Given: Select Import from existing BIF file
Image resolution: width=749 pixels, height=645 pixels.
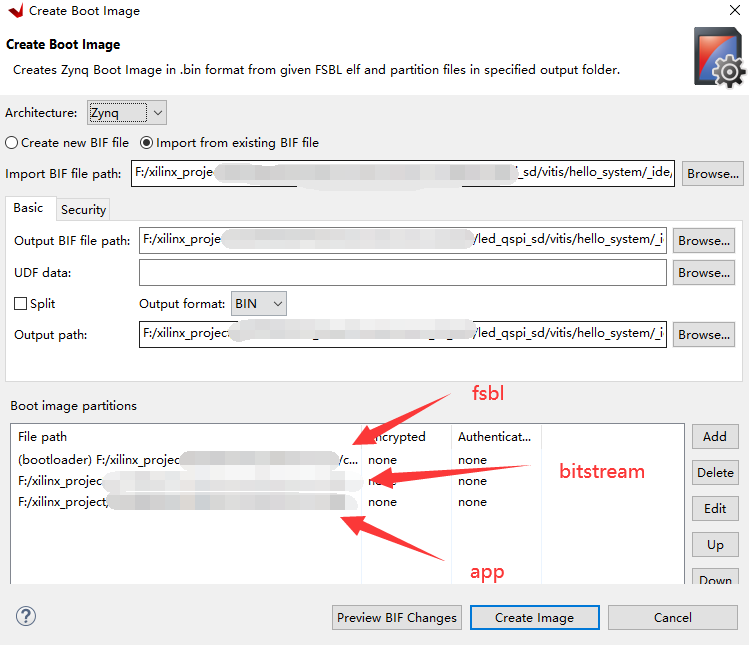Looking at the screenshot, I should tap(229, 143).
